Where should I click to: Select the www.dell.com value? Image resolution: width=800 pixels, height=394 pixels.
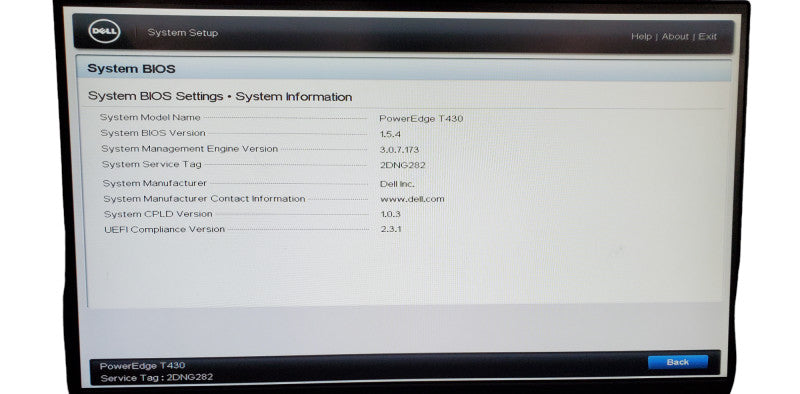(412, 199)
